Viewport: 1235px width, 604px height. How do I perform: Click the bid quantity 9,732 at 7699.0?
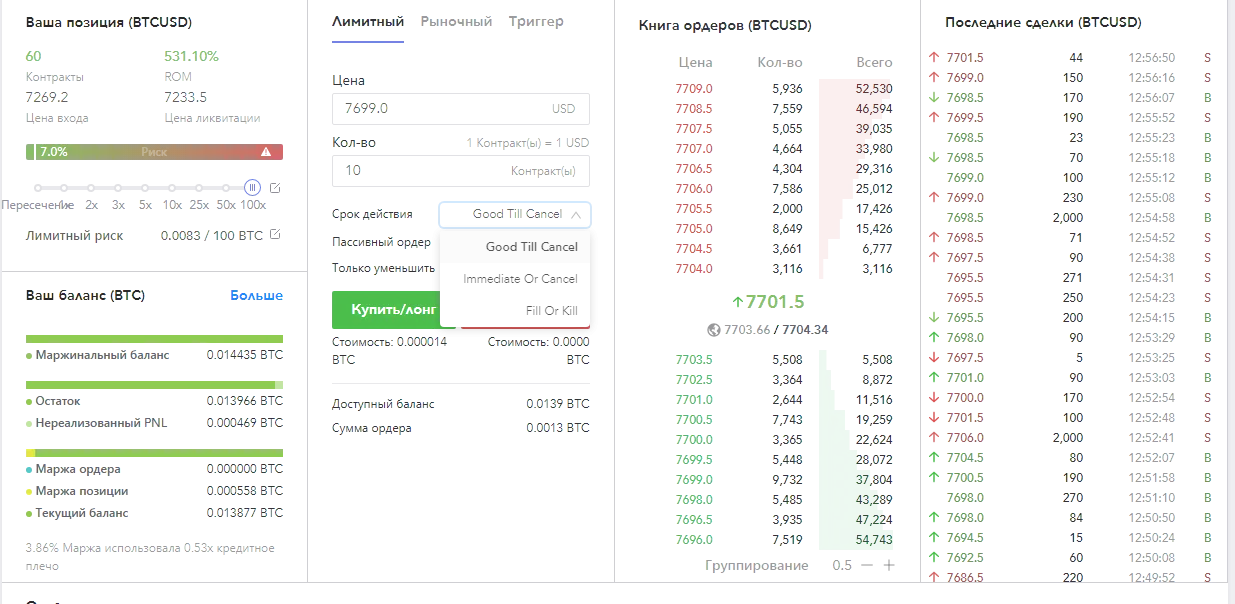pyautogui.click(x=786, y=480)
